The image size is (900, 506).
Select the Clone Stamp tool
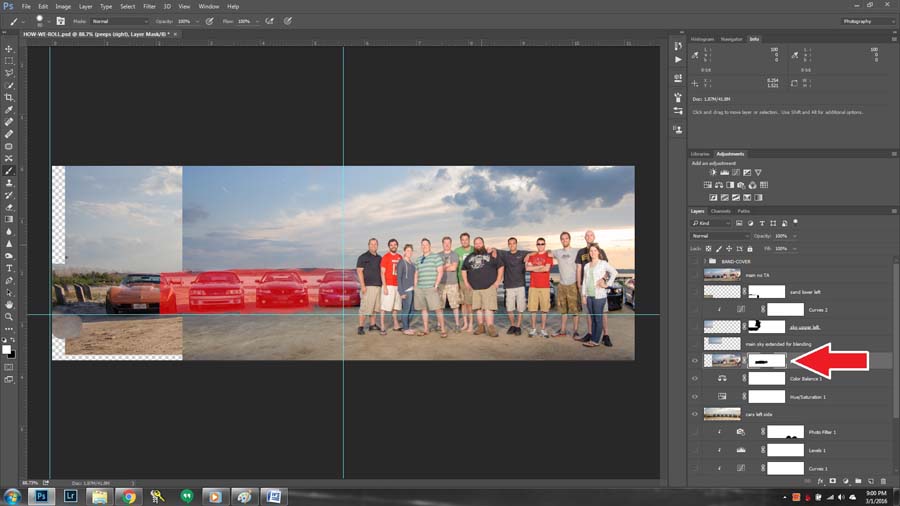click(x=9, y=183)
